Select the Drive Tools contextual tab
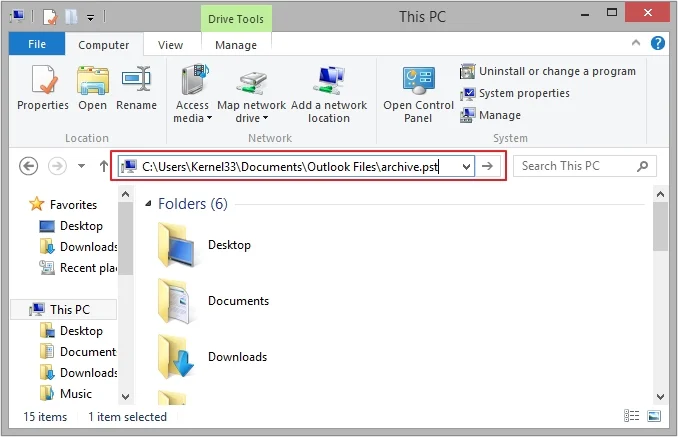The height and width of the screenshot is (437, 678). coord(236,19)
